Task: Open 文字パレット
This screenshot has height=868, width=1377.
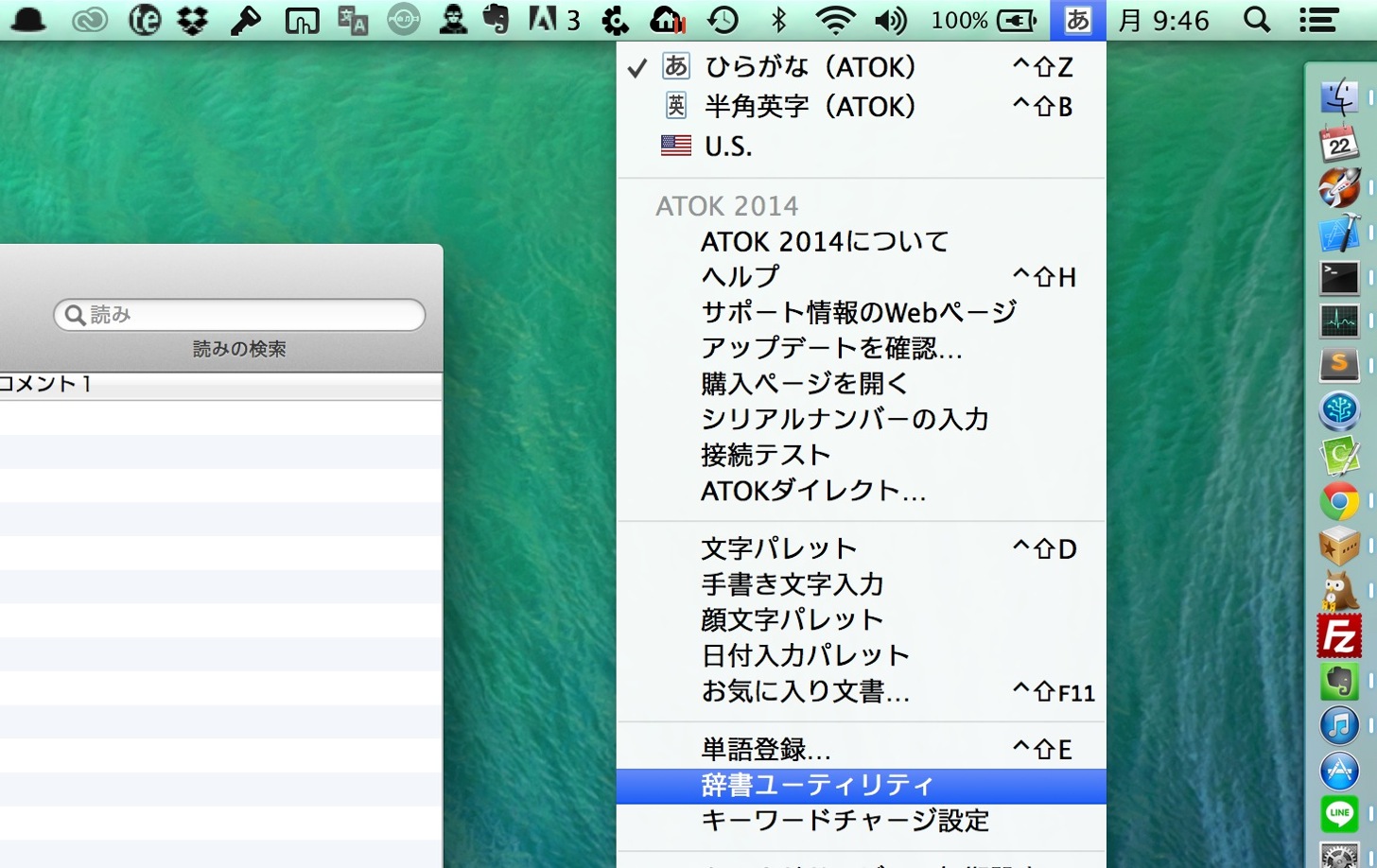Action: [861, 549]
